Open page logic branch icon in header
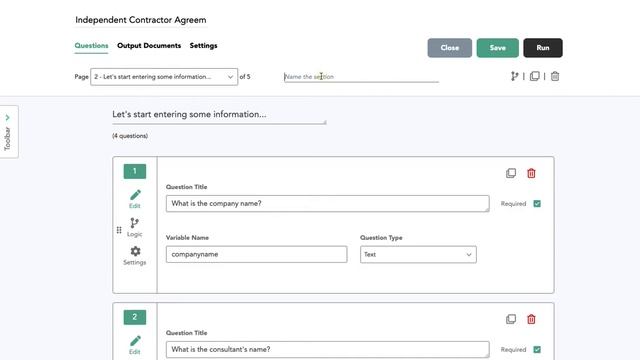The image size is (640, 360). [514, 76]
